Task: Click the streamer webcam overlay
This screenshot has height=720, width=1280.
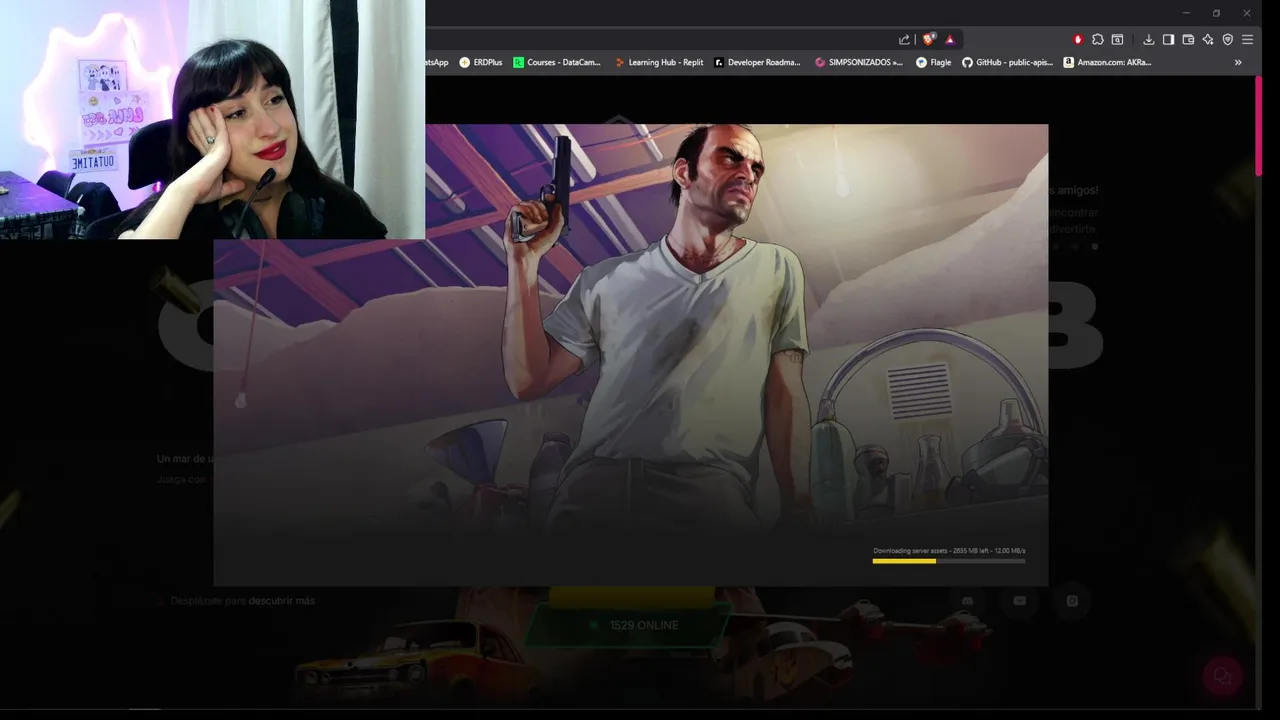Action: click(212, 119)
